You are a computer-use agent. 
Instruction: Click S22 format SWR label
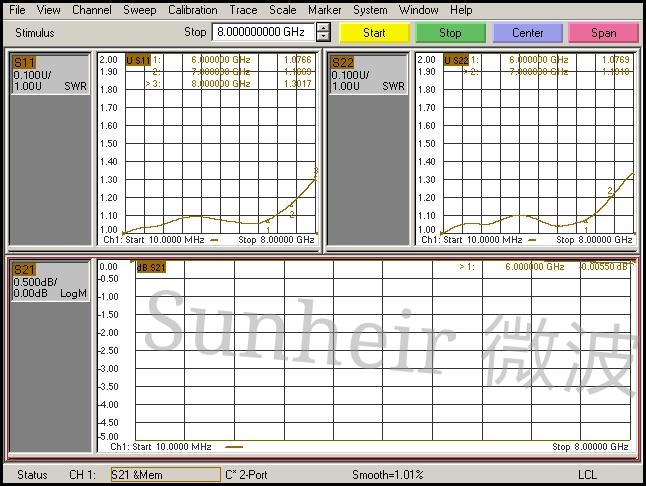pyautogui.click(x=393, y=86)
